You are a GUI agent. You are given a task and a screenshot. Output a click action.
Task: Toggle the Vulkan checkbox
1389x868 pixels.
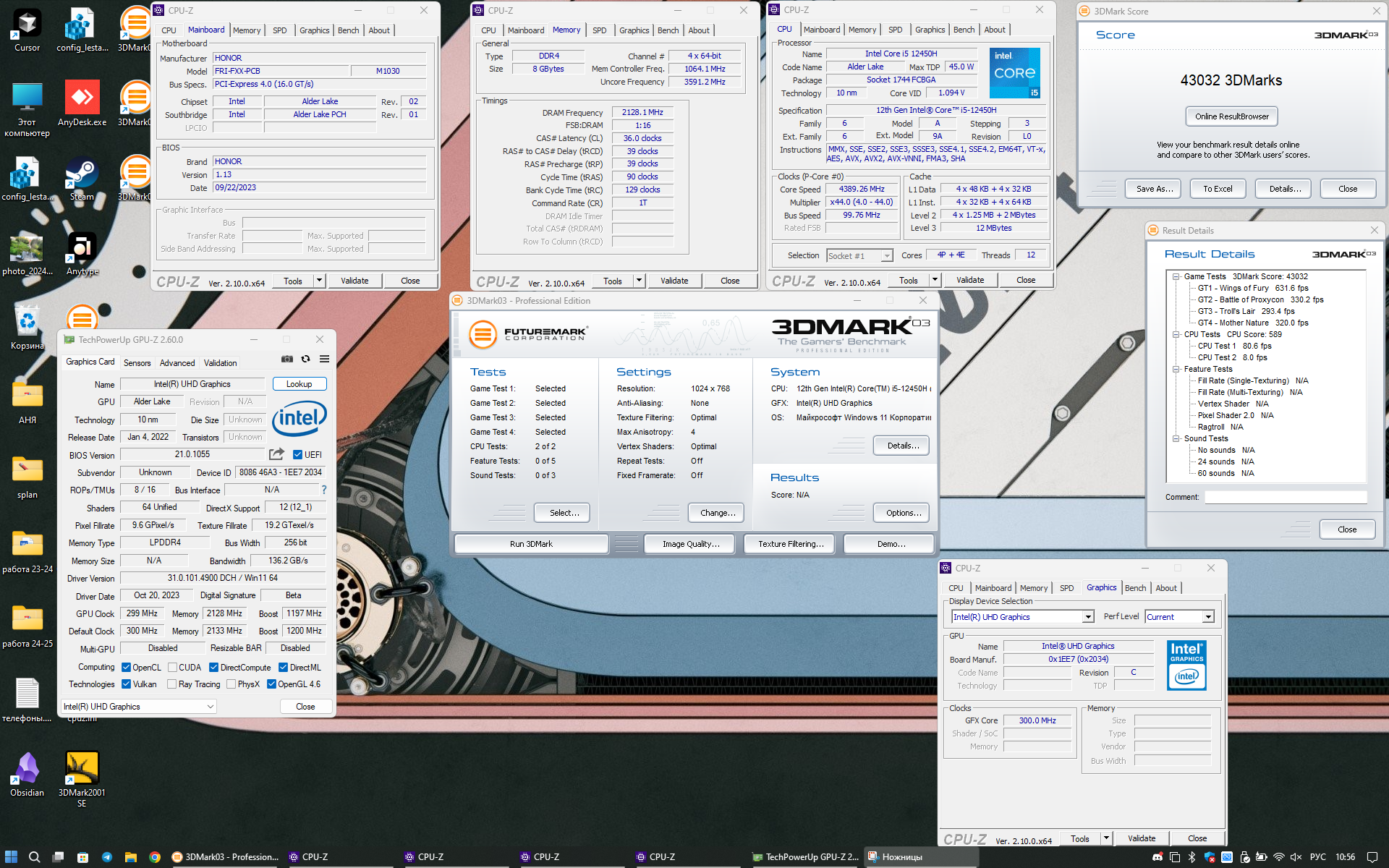point(126,684)
